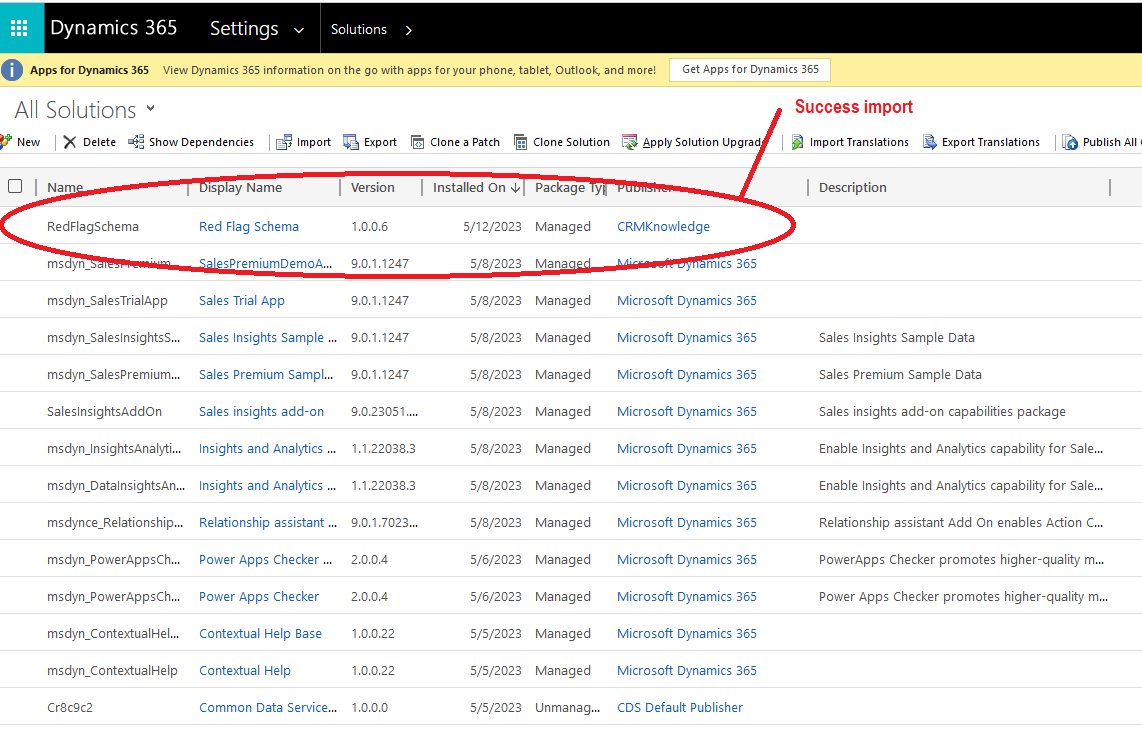Open the Contextual Help solution link
Viewport: 1142px width, 732px height.
(245, 671)
